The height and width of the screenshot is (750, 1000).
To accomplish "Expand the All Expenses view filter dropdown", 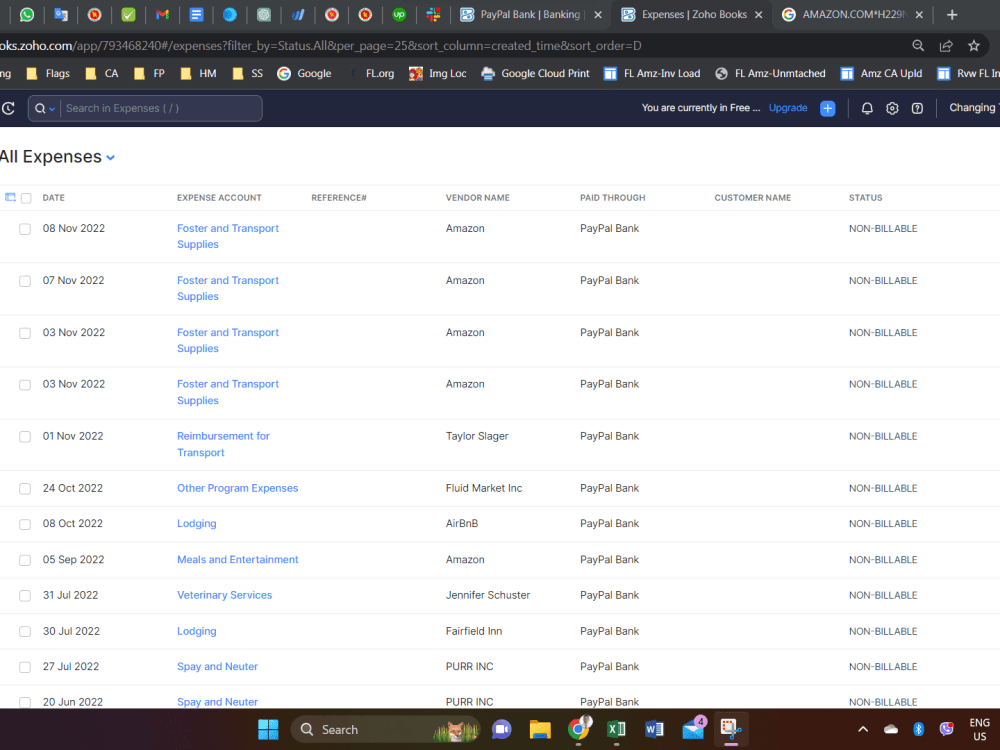I will click(110, 158).
